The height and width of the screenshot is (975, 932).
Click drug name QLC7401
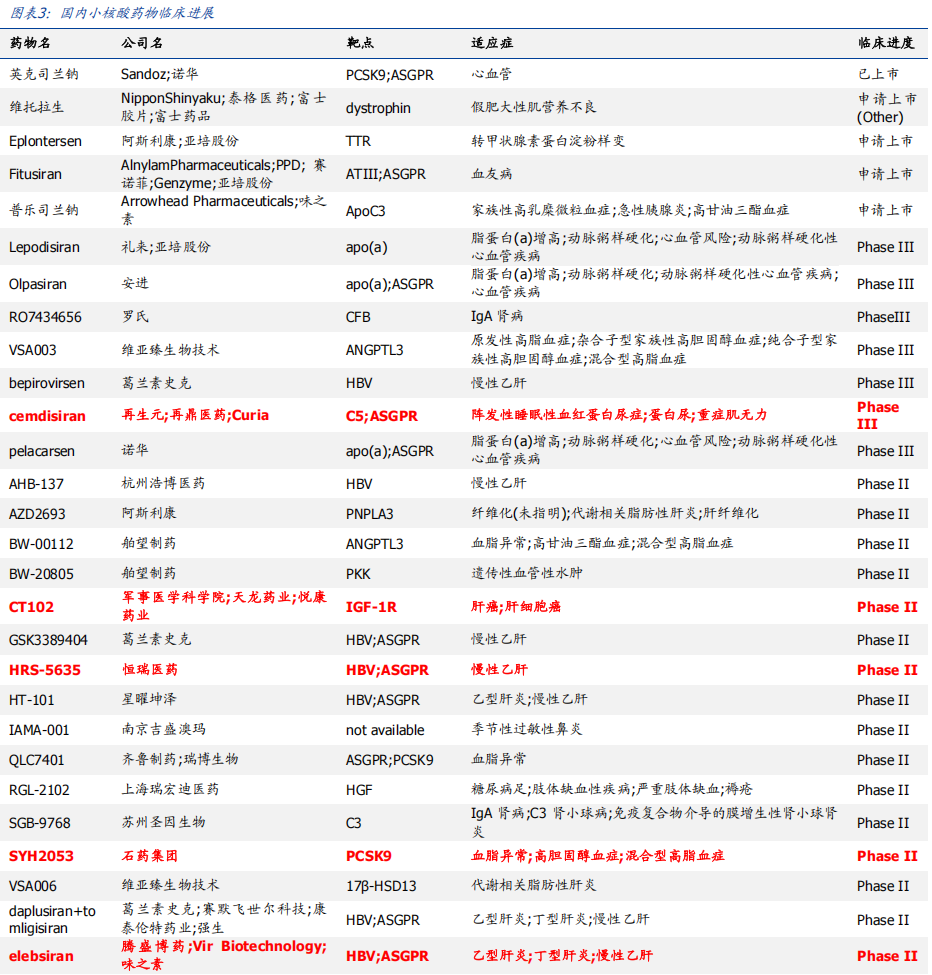click(x=38, y=760)
